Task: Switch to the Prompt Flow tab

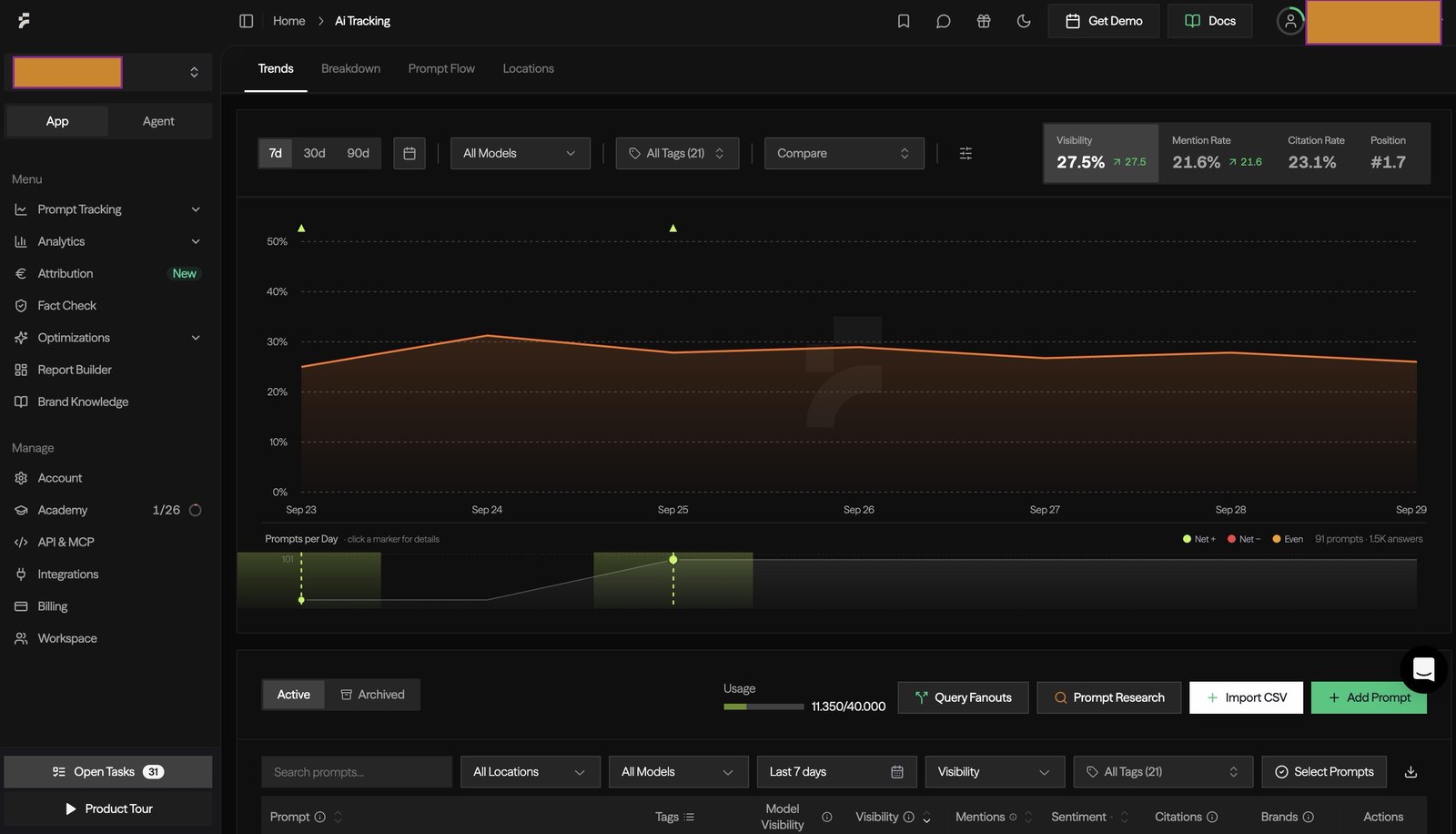Action: (x=441, y=68)
